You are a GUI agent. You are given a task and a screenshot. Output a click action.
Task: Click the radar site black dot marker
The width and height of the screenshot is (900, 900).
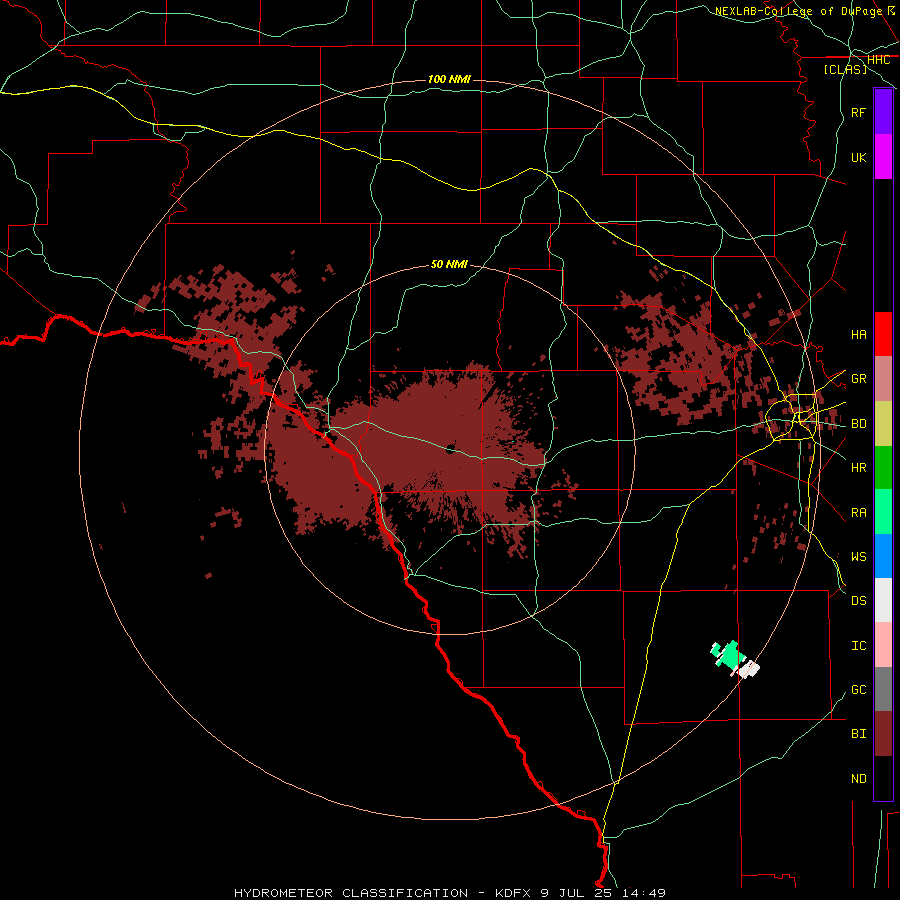point(450,449)
